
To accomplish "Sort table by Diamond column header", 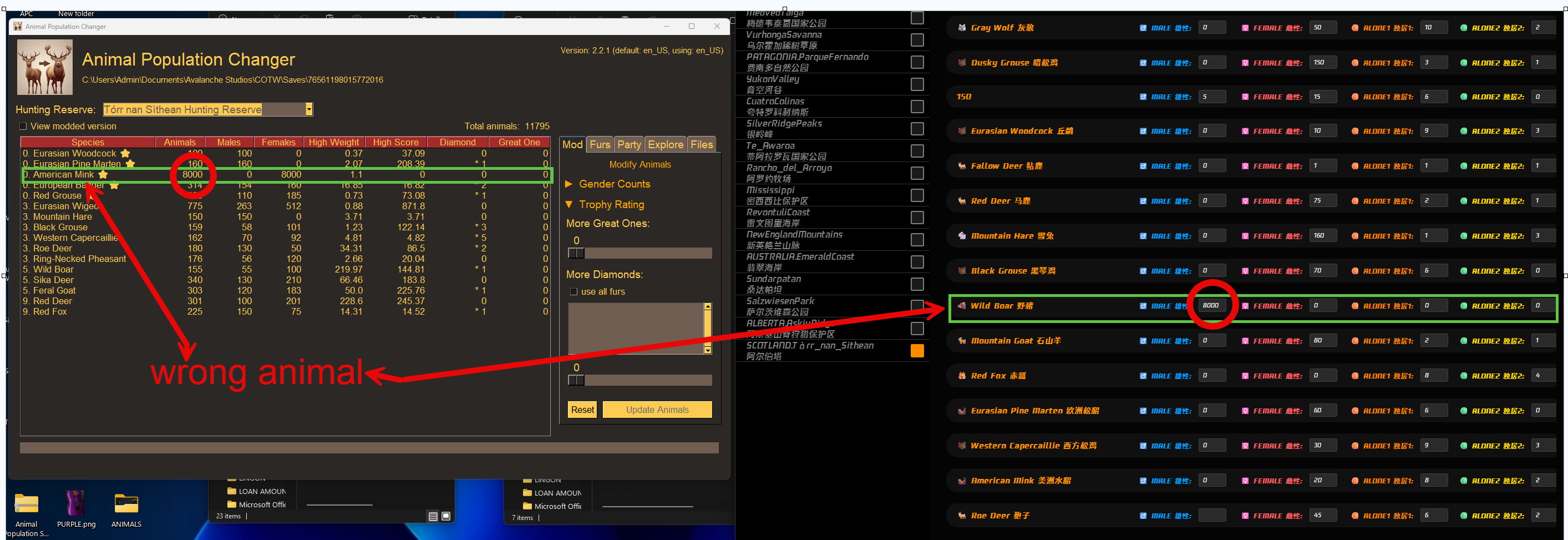I will click(x=458, y=142).
